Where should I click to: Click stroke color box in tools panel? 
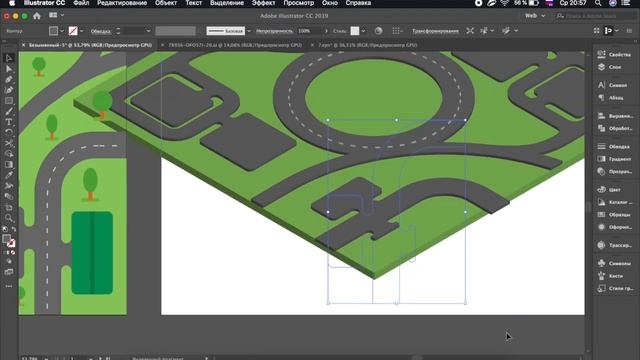pos(11,243)
